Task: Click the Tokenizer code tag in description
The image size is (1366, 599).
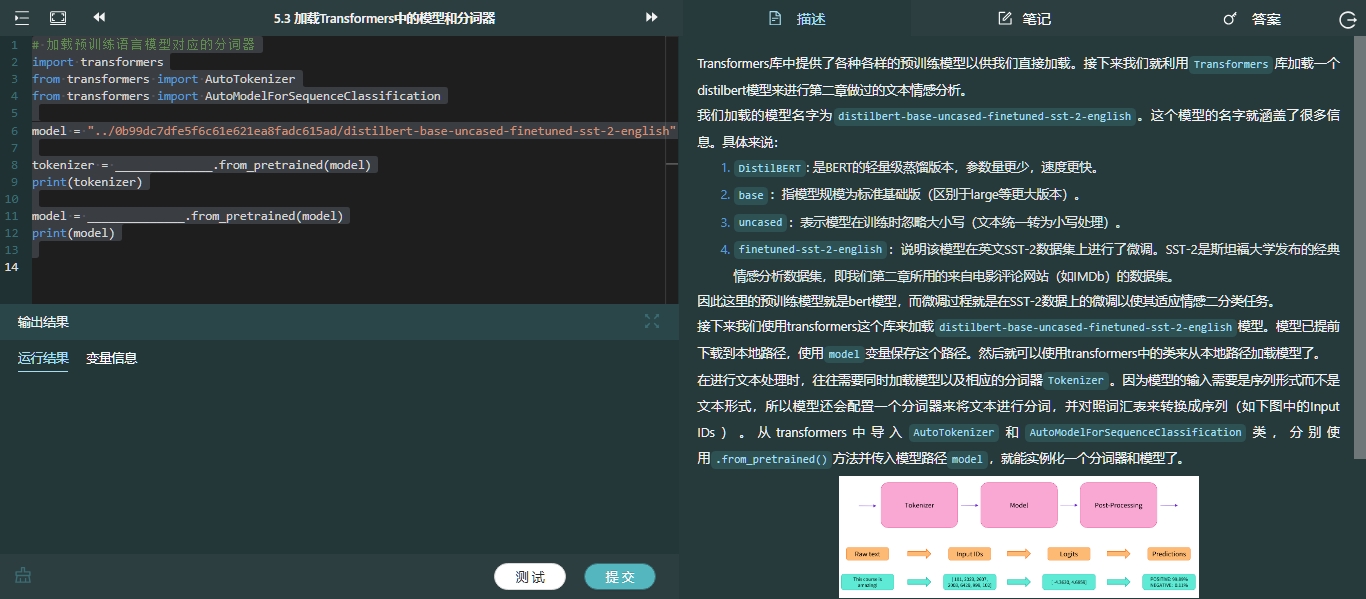Action: coord(1076,381)
